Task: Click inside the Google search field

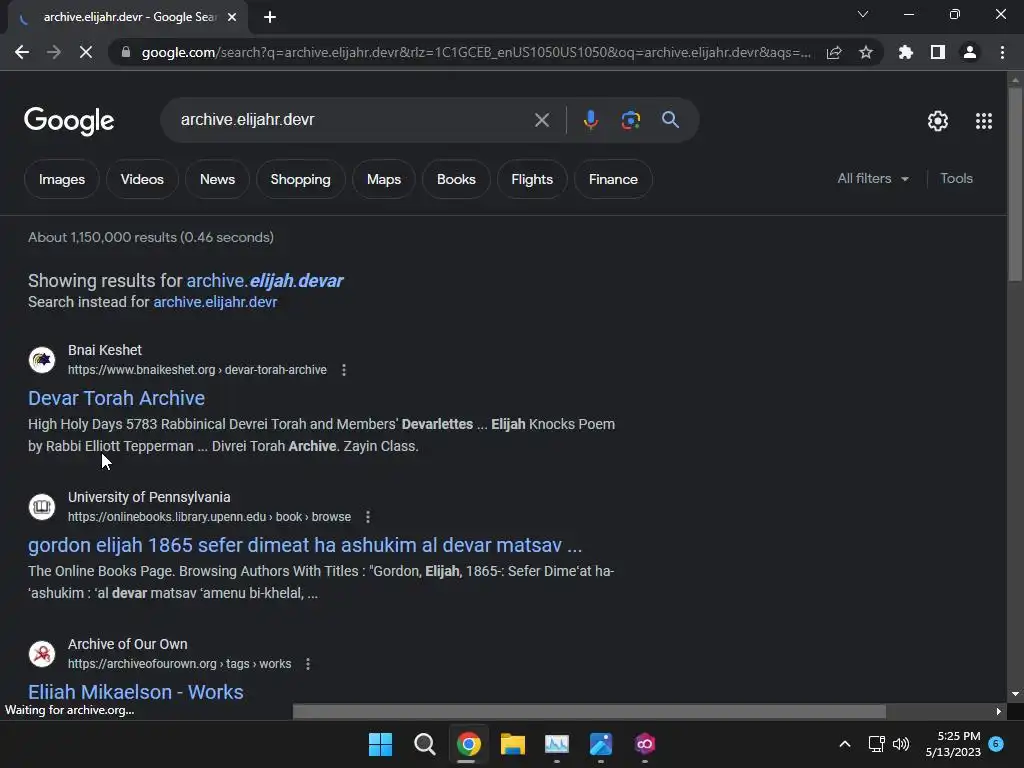Action: pos(353,120)
